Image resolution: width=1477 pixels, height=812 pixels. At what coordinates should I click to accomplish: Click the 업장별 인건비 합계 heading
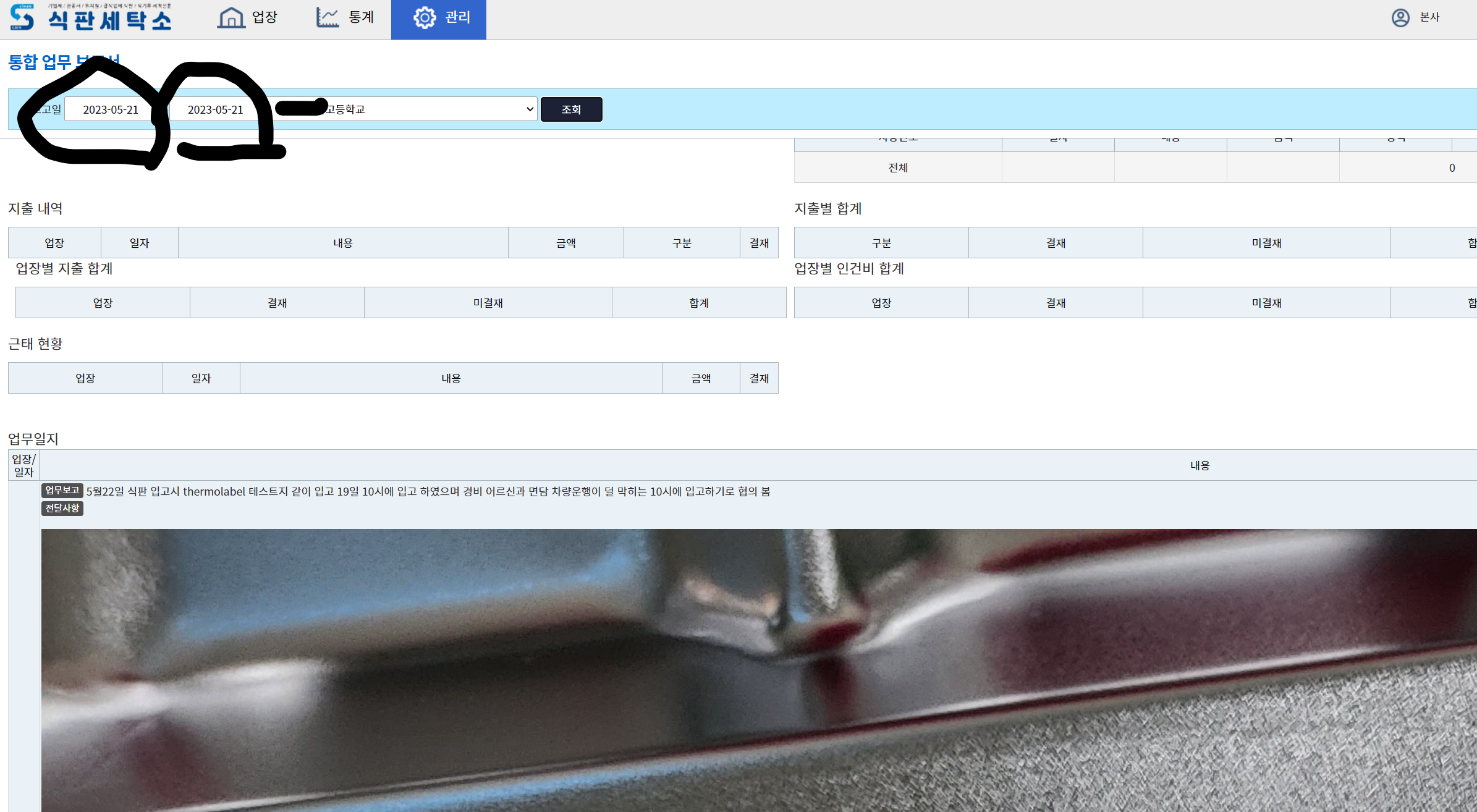pos(849,269)
